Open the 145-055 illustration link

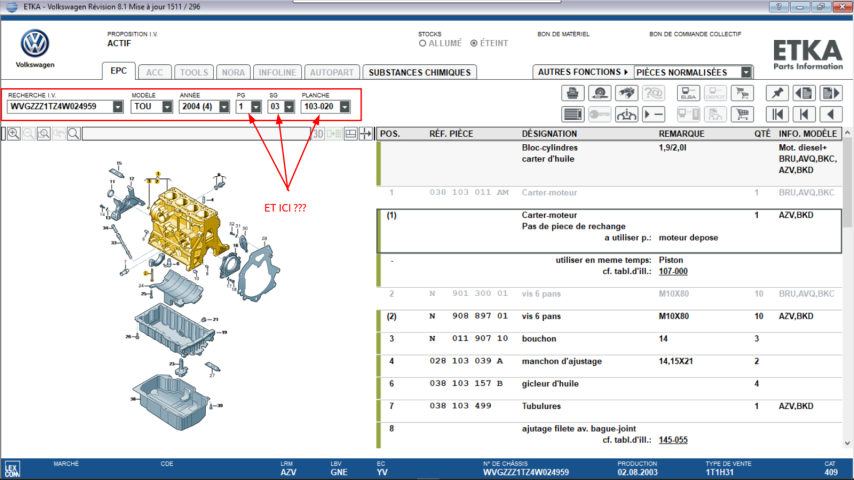(673, 440)
